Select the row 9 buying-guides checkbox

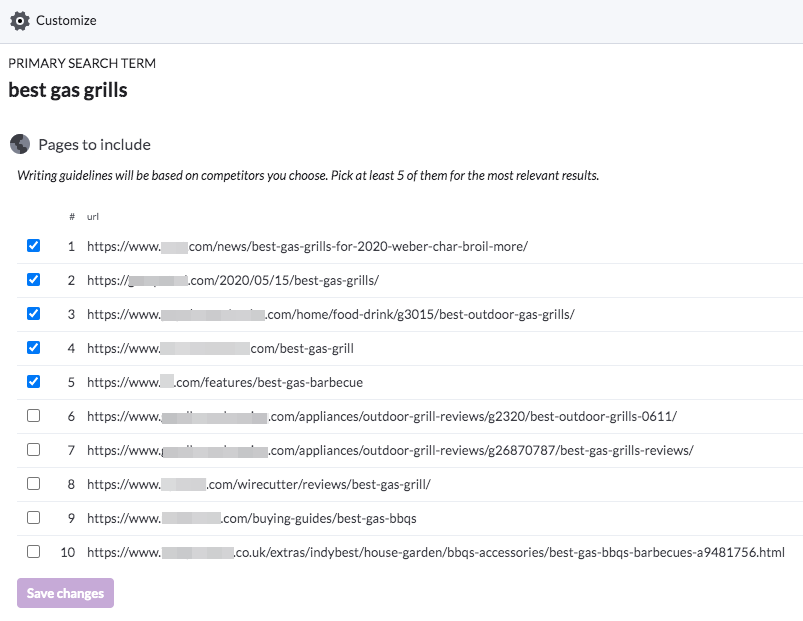pos(33,518)
